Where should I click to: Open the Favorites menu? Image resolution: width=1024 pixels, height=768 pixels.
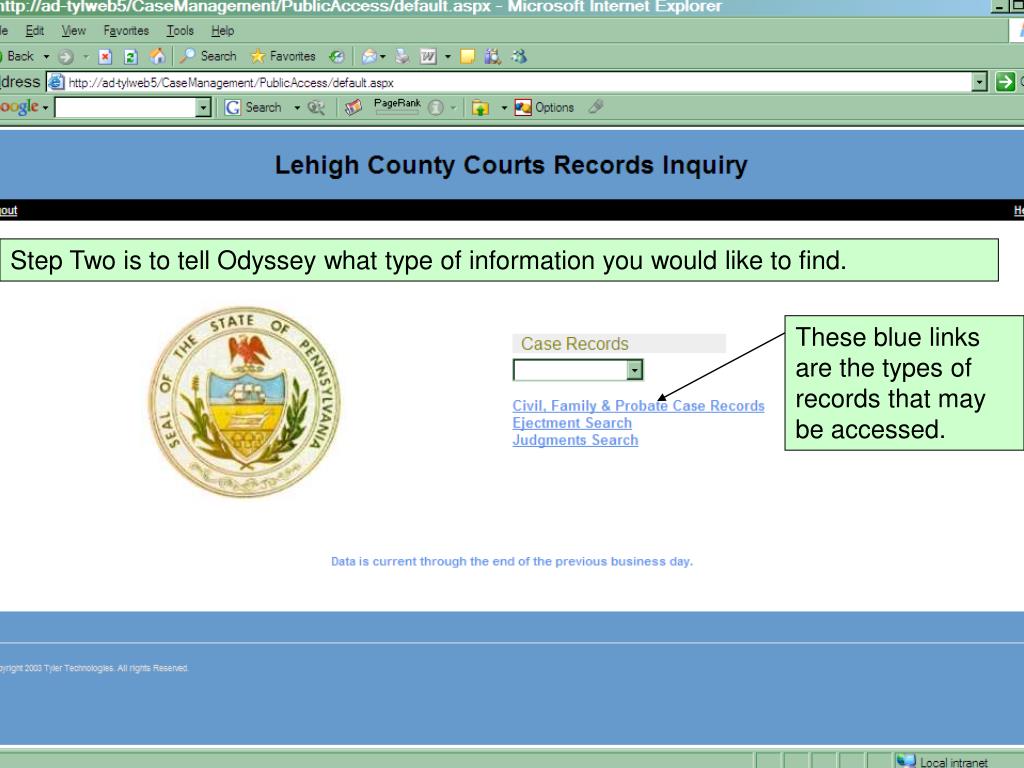pyautogui.click(x=126, y=31)
